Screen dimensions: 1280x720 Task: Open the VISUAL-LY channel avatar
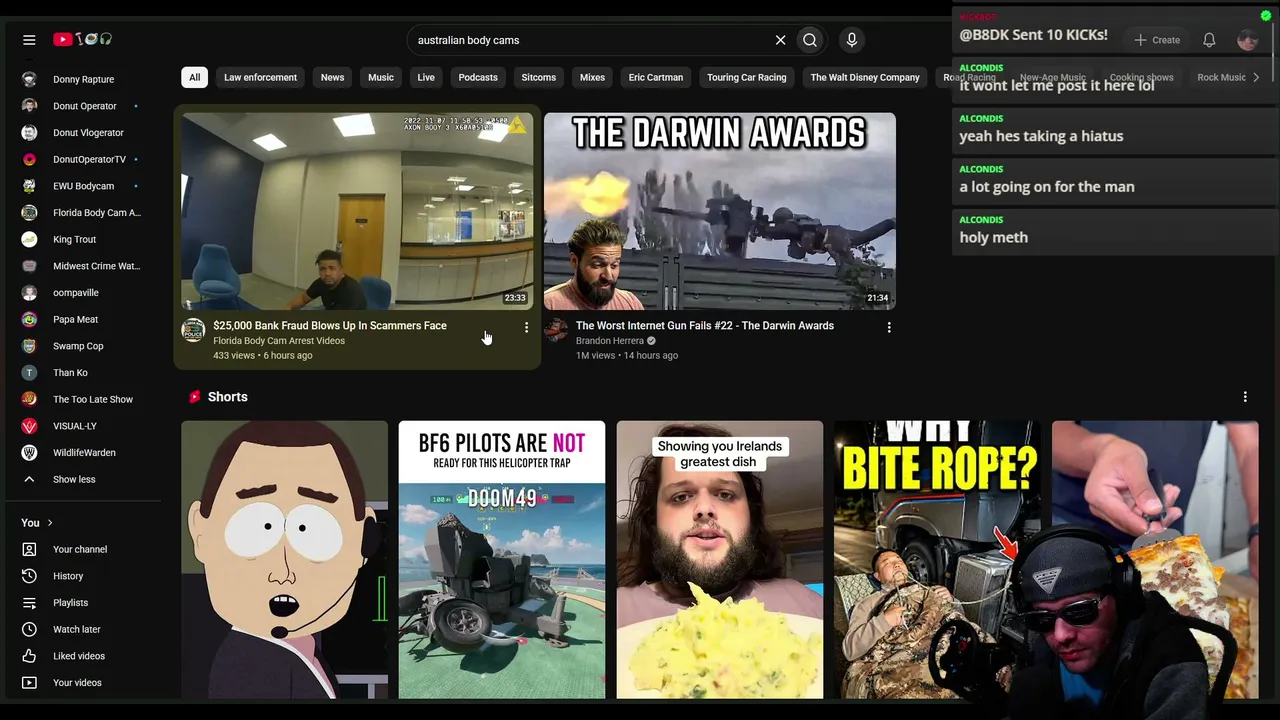pyautogui.click(x=30, y=426)
